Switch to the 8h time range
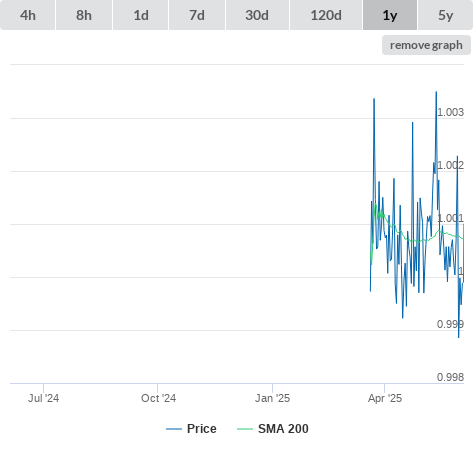The image size is (474, 455). [x=84, y=15]
